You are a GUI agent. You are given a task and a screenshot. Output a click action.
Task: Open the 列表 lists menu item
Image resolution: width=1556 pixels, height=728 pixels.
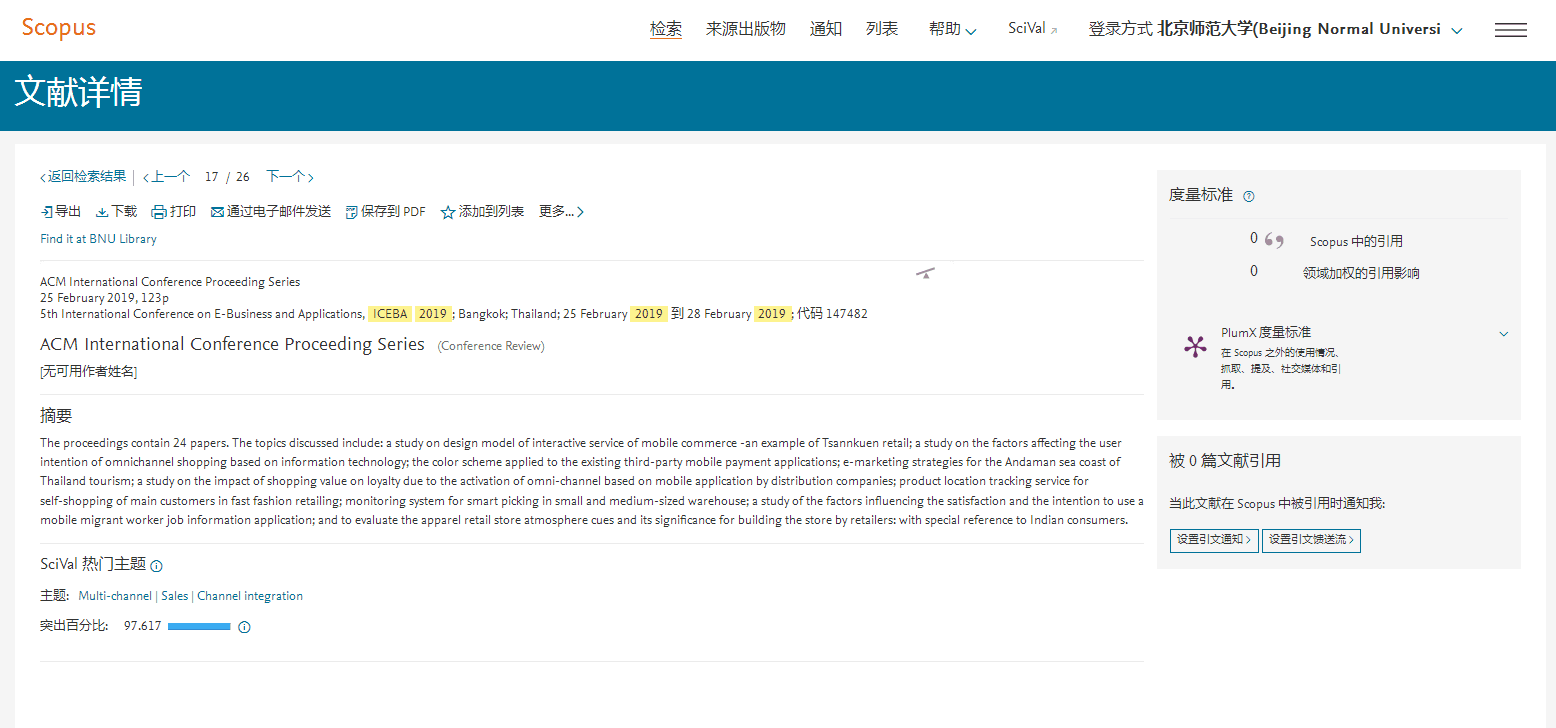882,29
